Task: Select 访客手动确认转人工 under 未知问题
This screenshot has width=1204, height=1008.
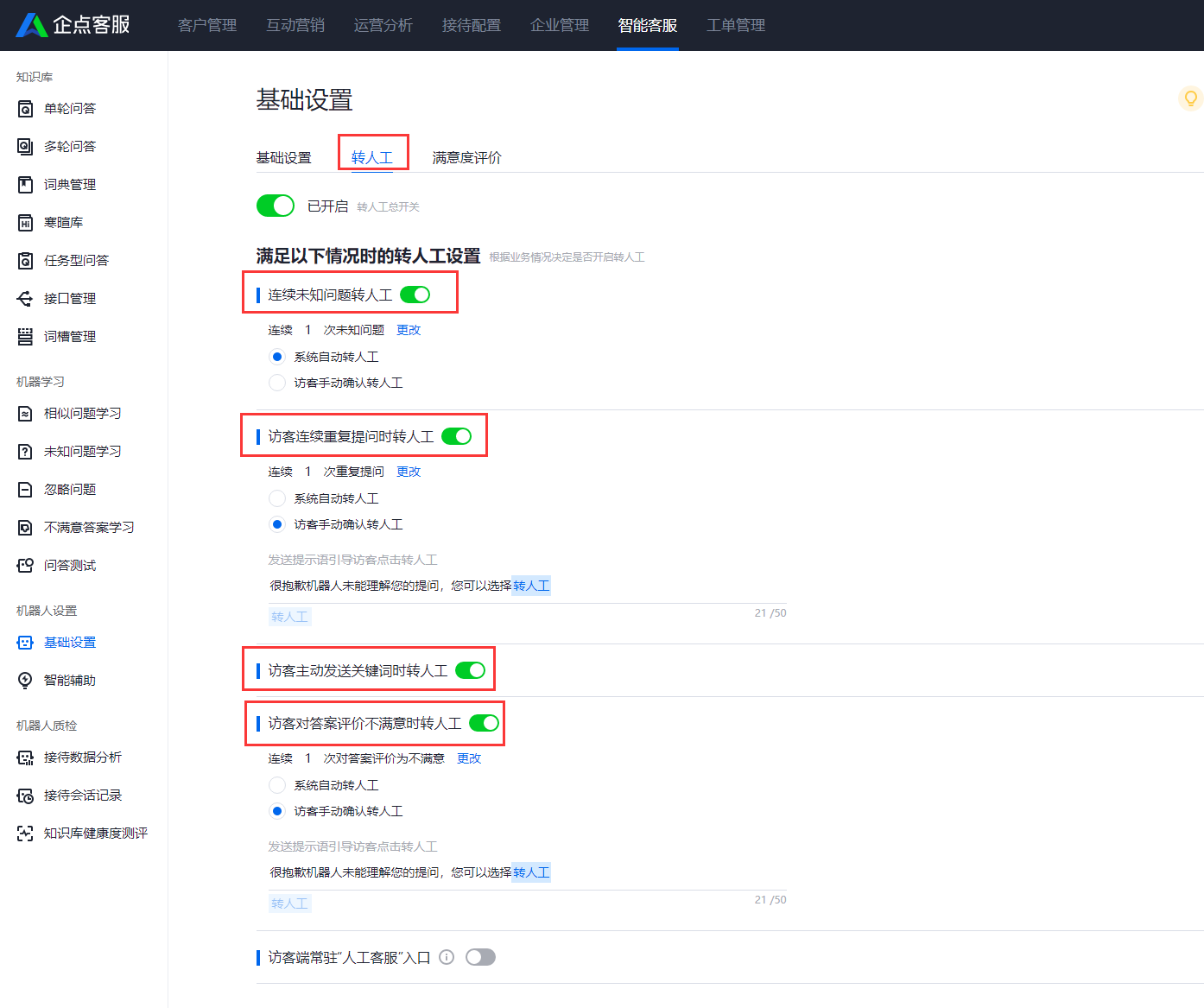Action: (x=277, y=383)
